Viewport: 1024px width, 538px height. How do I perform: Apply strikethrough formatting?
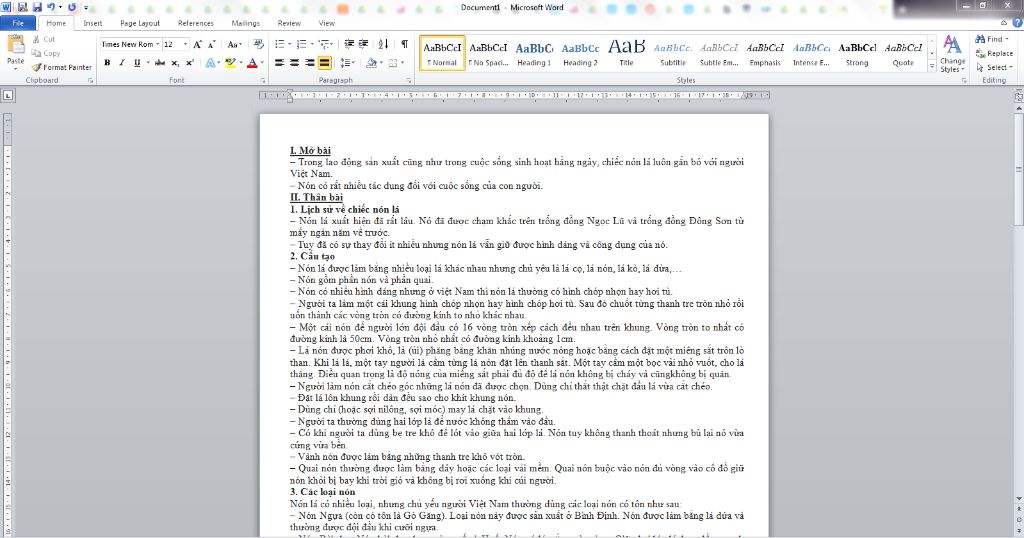160,63
